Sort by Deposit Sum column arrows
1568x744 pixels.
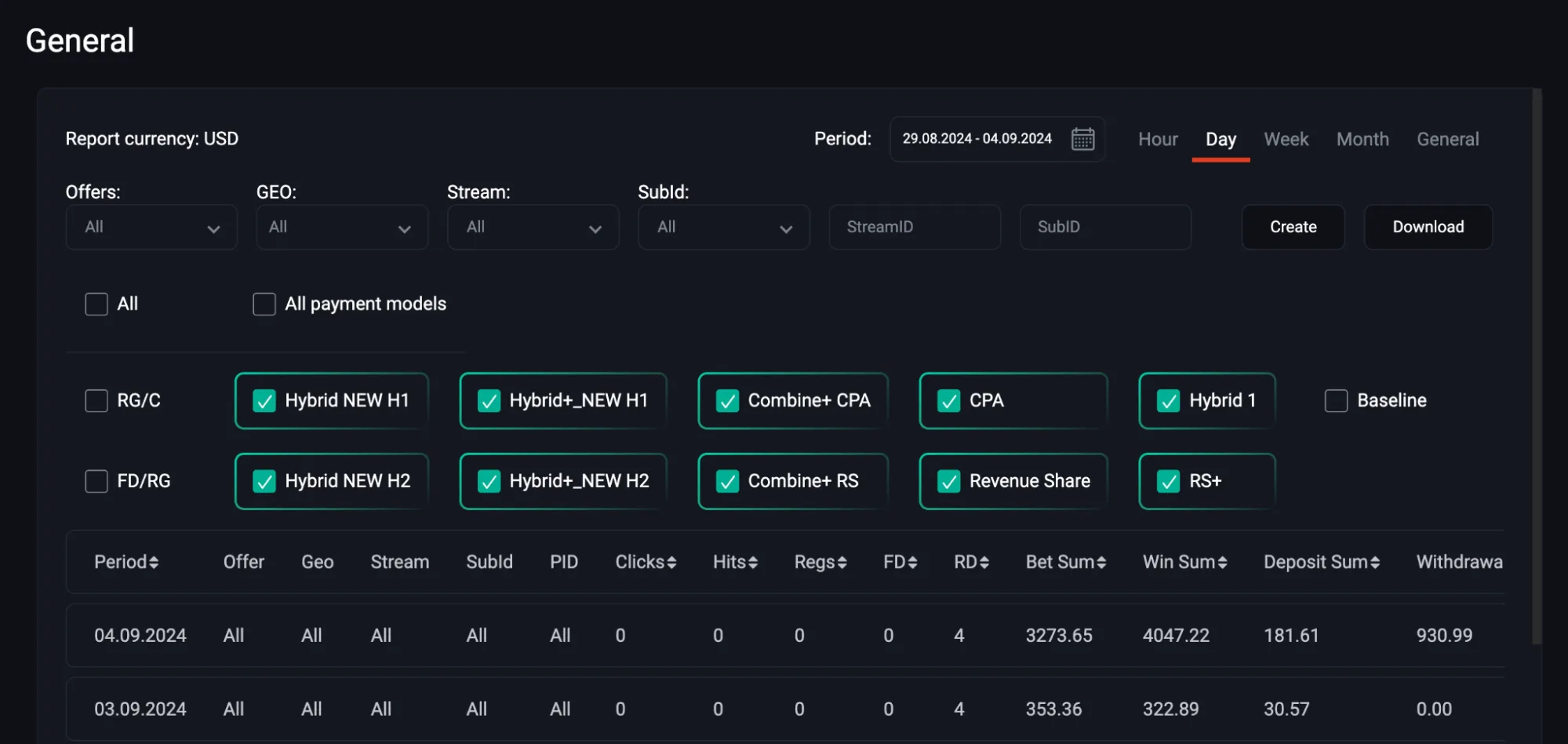click(1374, 562)
